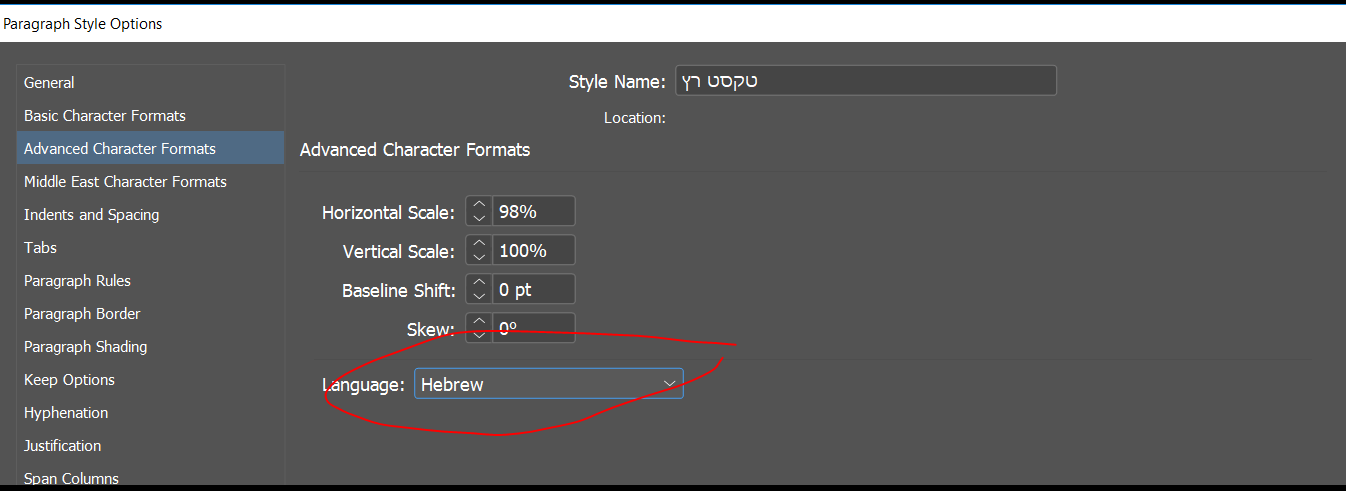Click the Baseline Shift value field

533,290
